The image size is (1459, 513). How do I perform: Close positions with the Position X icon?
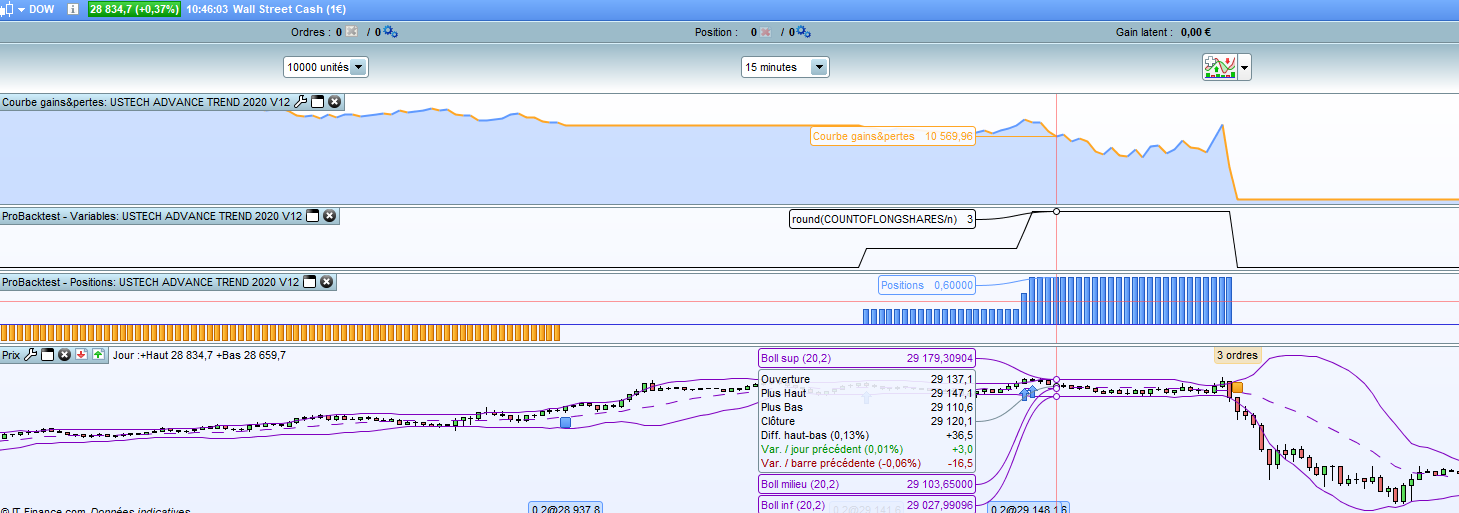(766, 32)
